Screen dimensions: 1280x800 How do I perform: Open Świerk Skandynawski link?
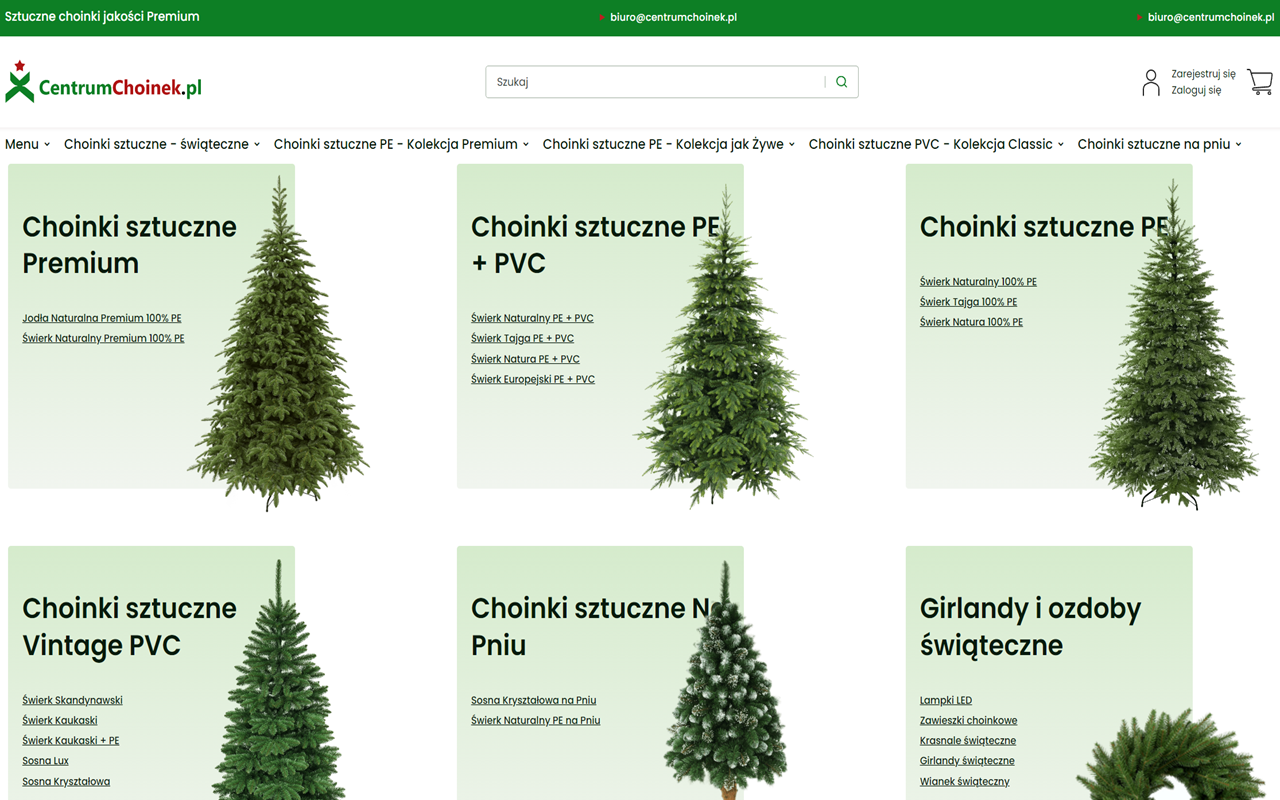72,700
